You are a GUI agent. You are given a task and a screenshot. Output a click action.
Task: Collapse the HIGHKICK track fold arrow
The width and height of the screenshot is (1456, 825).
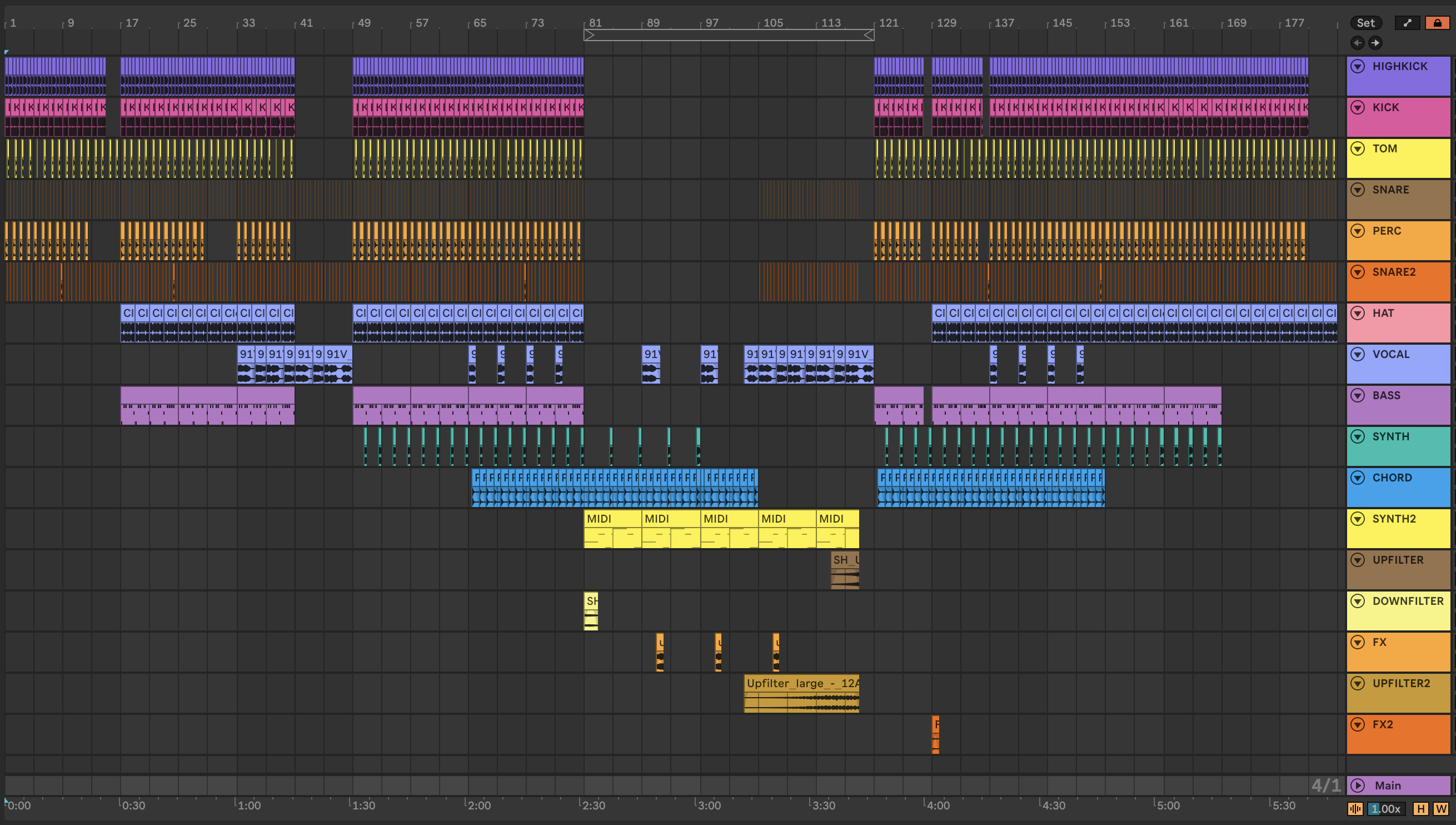click(1358, 66)
